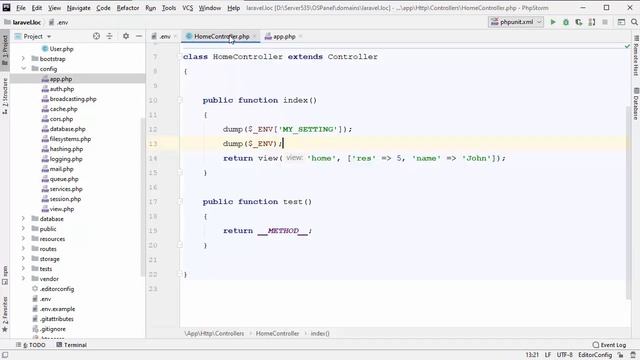Open the Terminal tool window

(x=71, y=345)
